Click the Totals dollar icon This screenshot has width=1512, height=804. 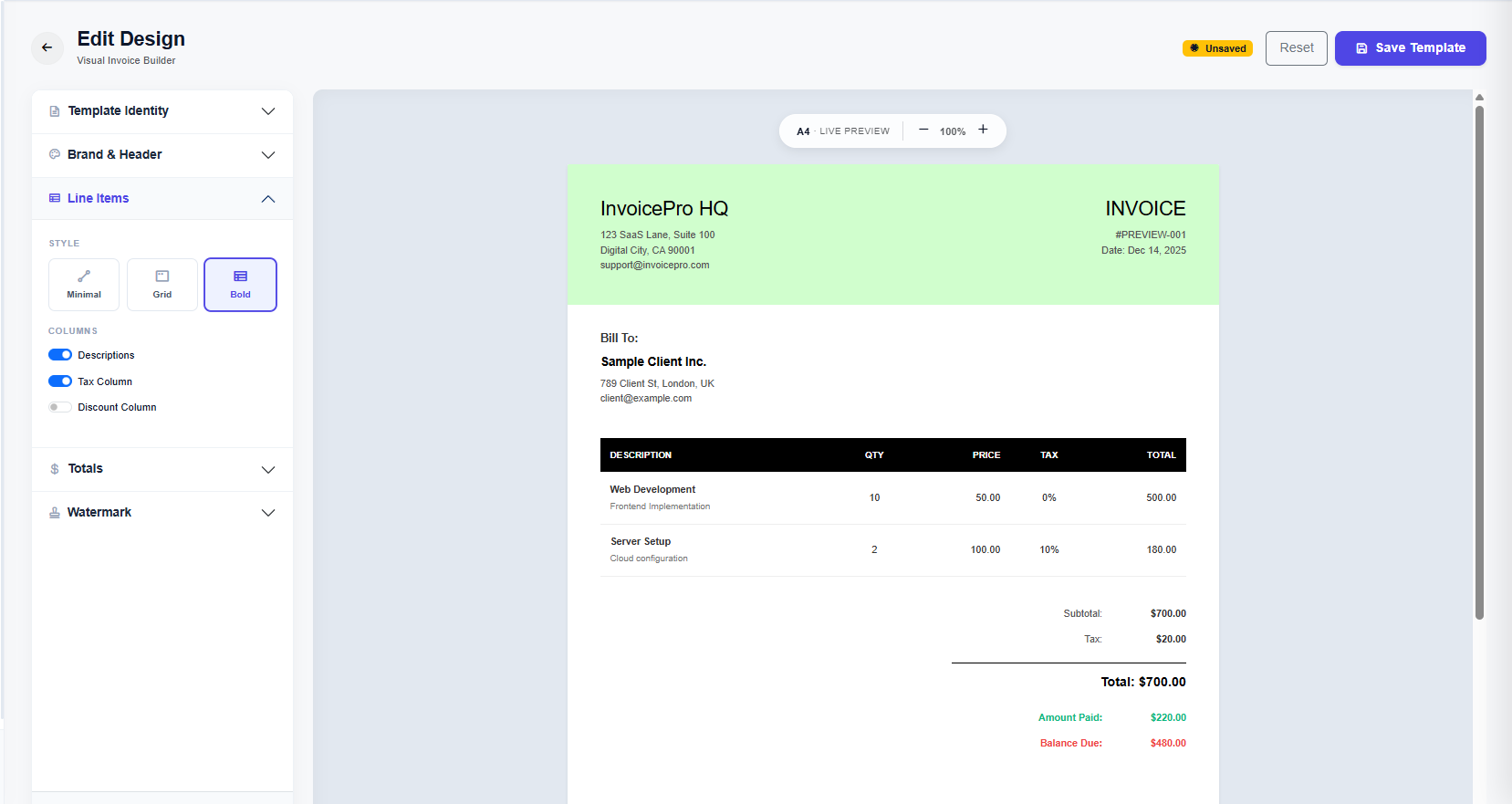[x=55, y=469]
